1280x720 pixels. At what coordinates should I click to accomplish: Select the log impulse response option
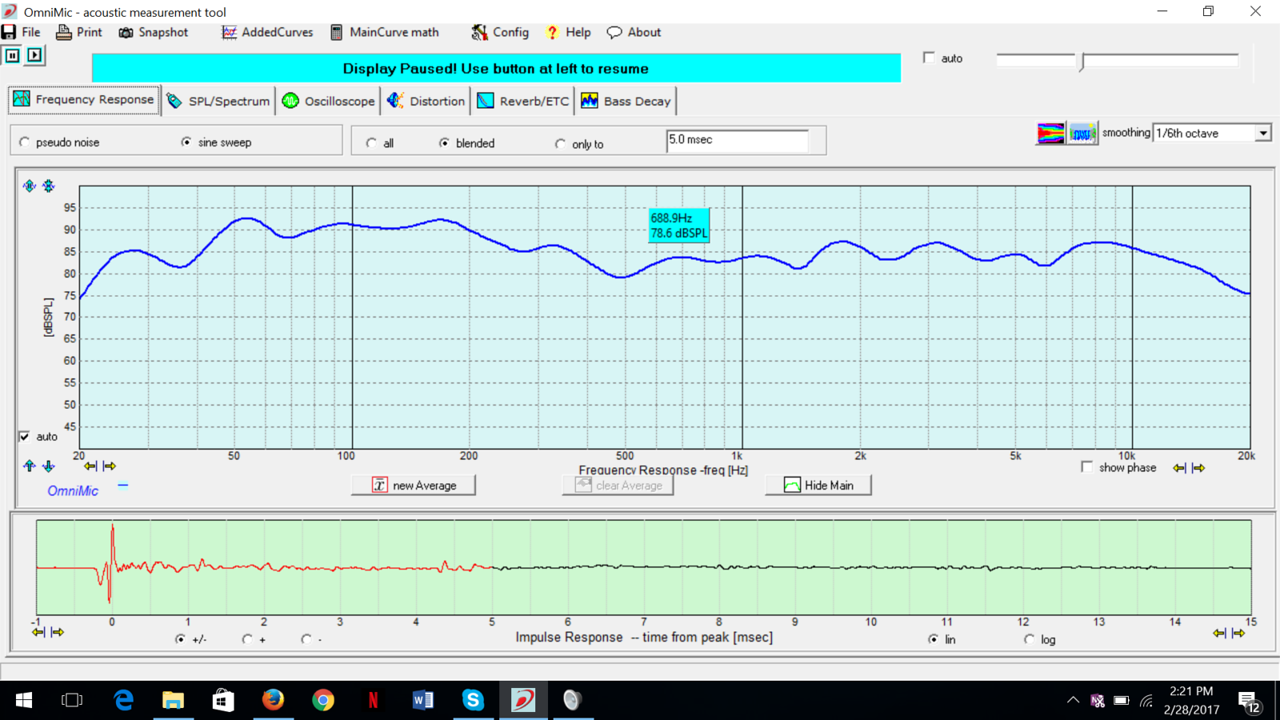click(1030, 640)
